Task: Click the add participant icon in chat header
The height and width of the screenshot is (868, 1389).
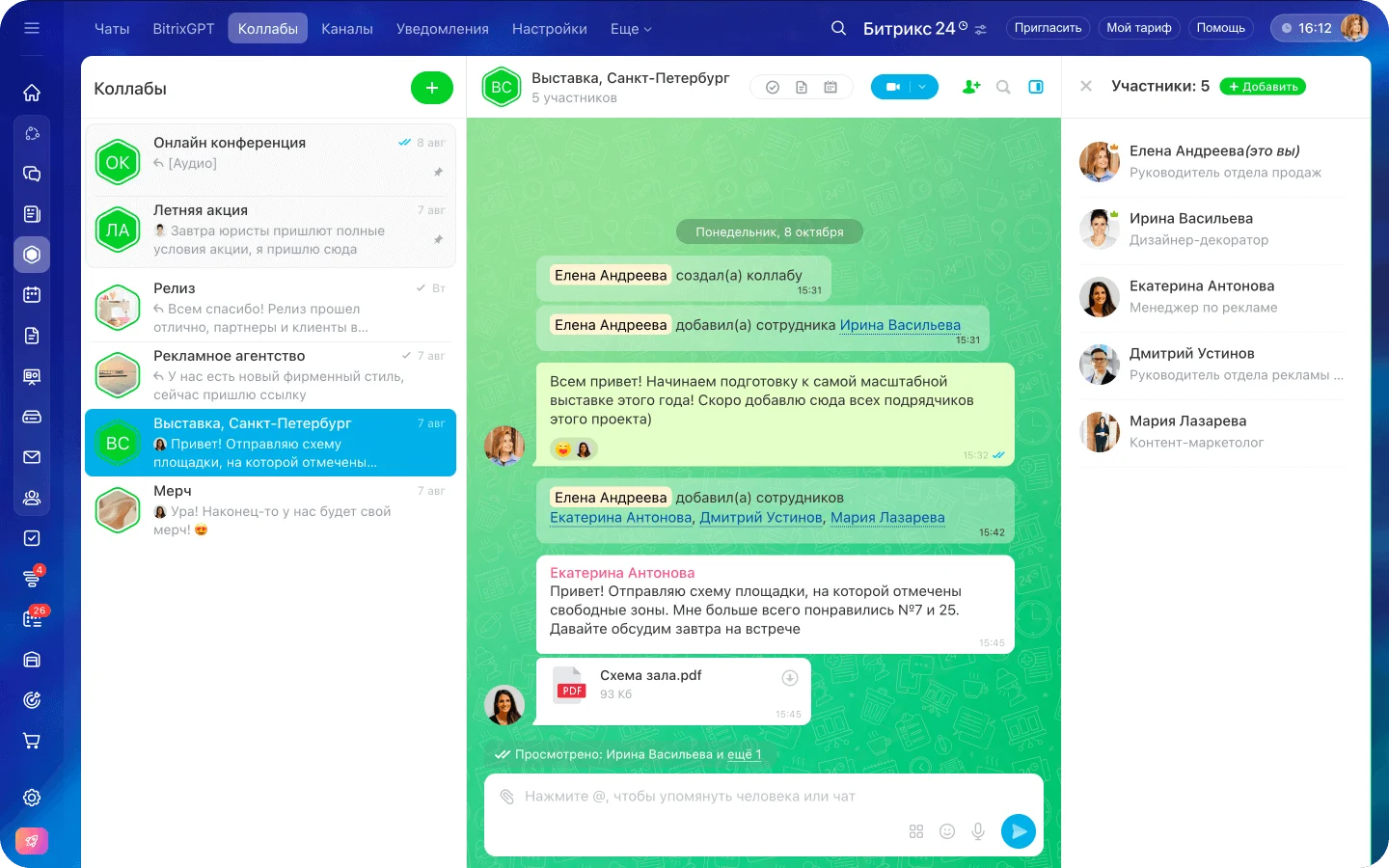Action: point(971,87)
